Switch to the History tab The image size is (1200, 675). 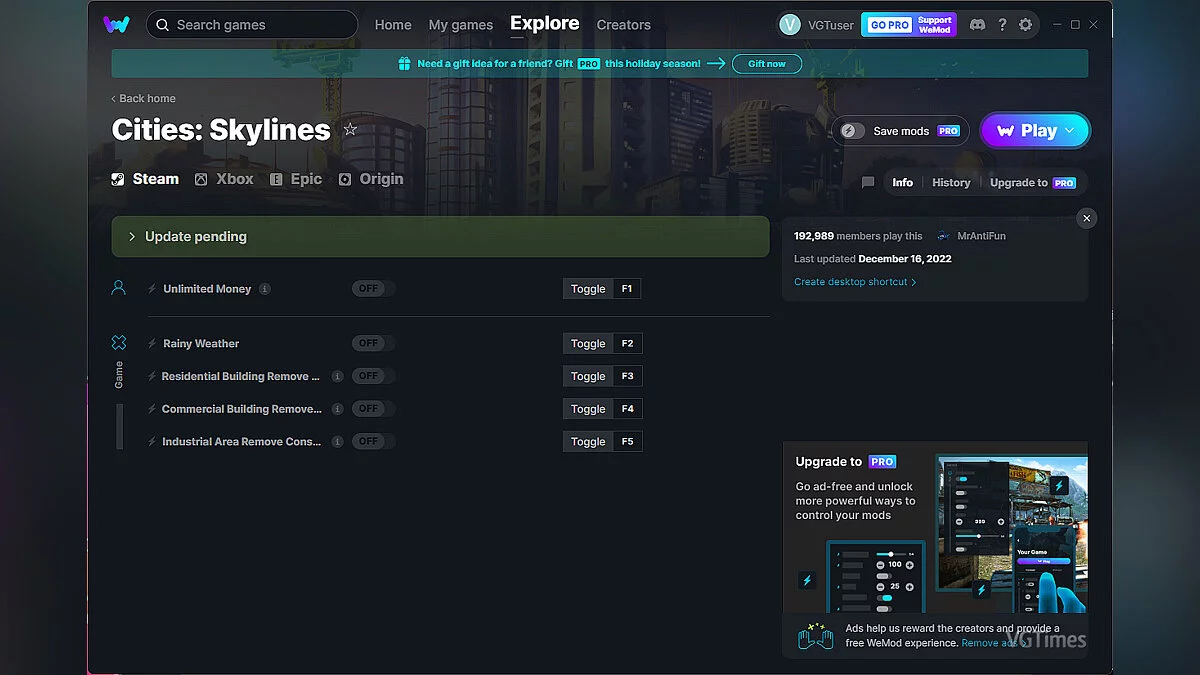coord(951,183)
